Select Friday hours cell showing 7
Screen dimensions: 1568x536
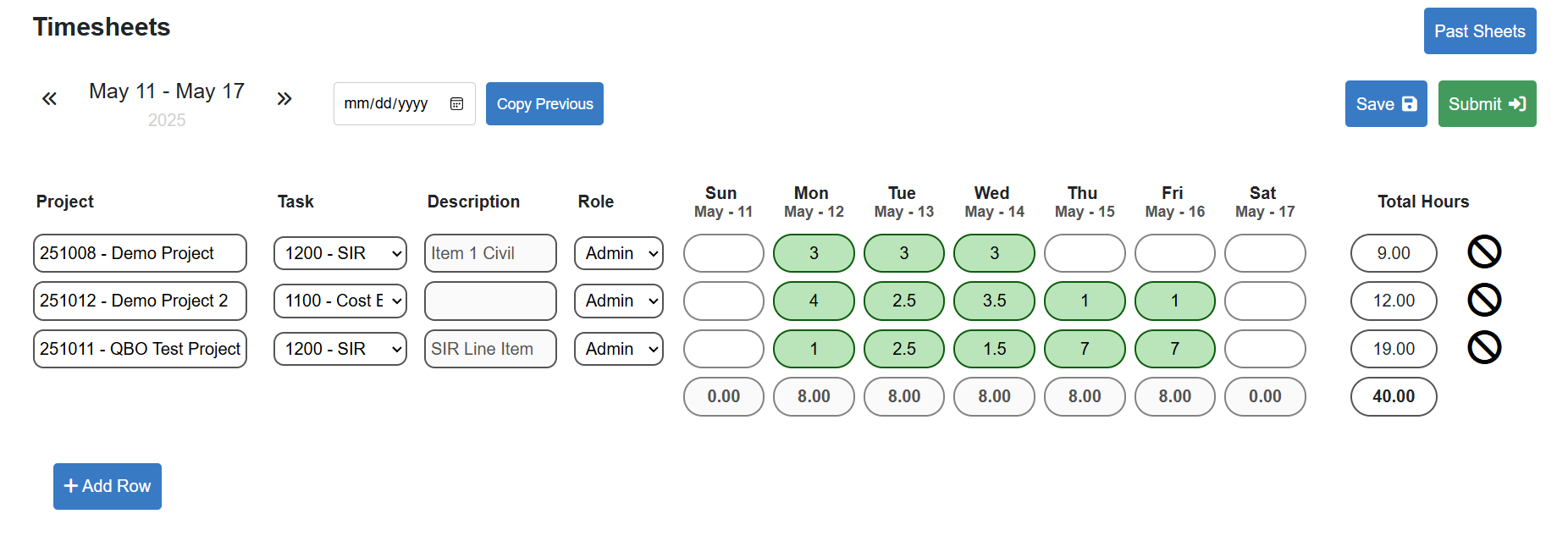(x=1174, y=349)
